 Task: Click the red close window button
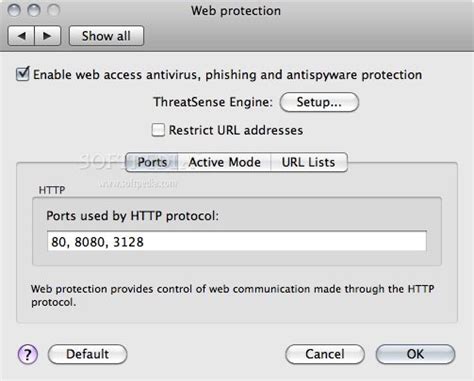(x=14, y=10)
